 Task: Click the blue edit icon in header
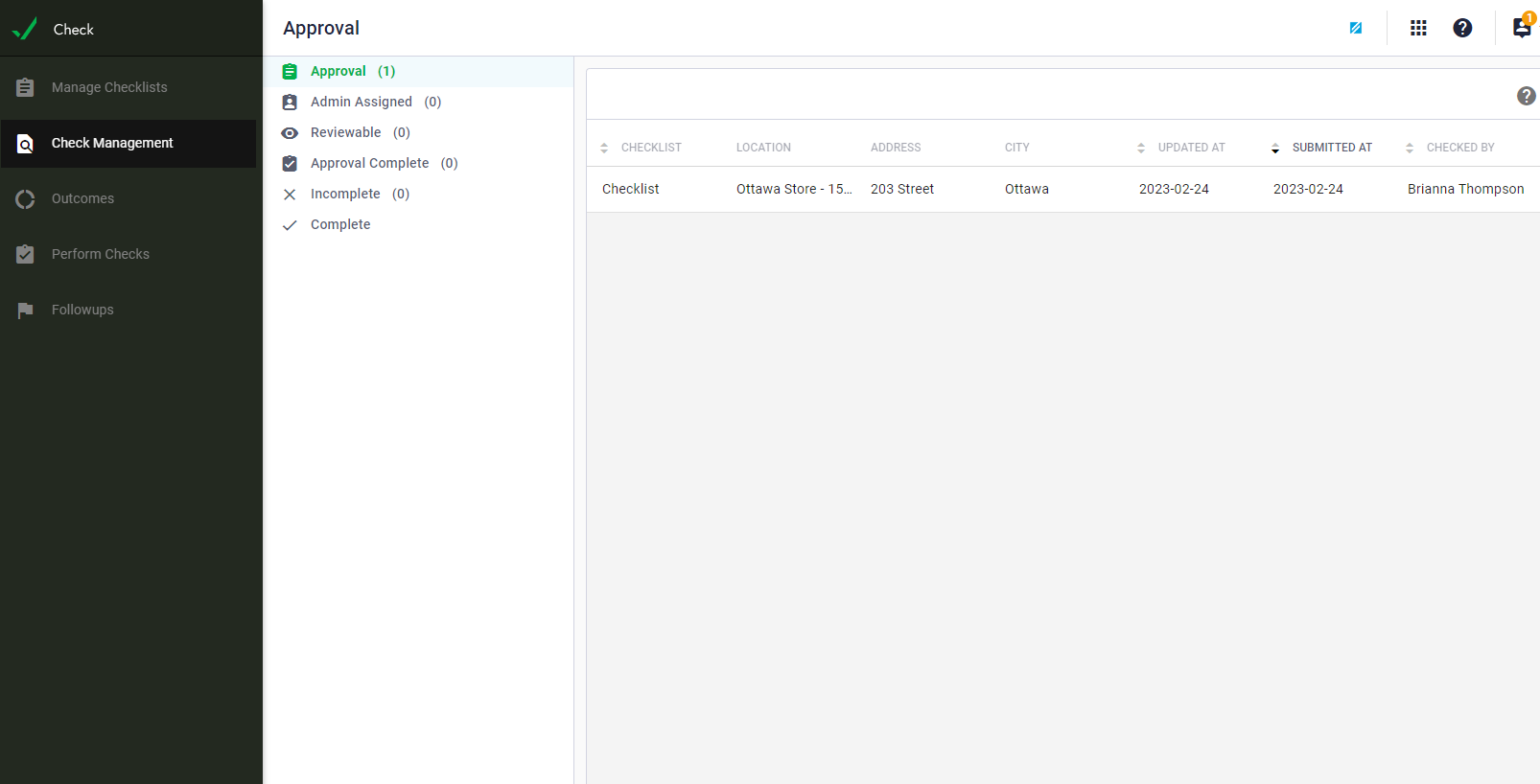(1356, 28)
